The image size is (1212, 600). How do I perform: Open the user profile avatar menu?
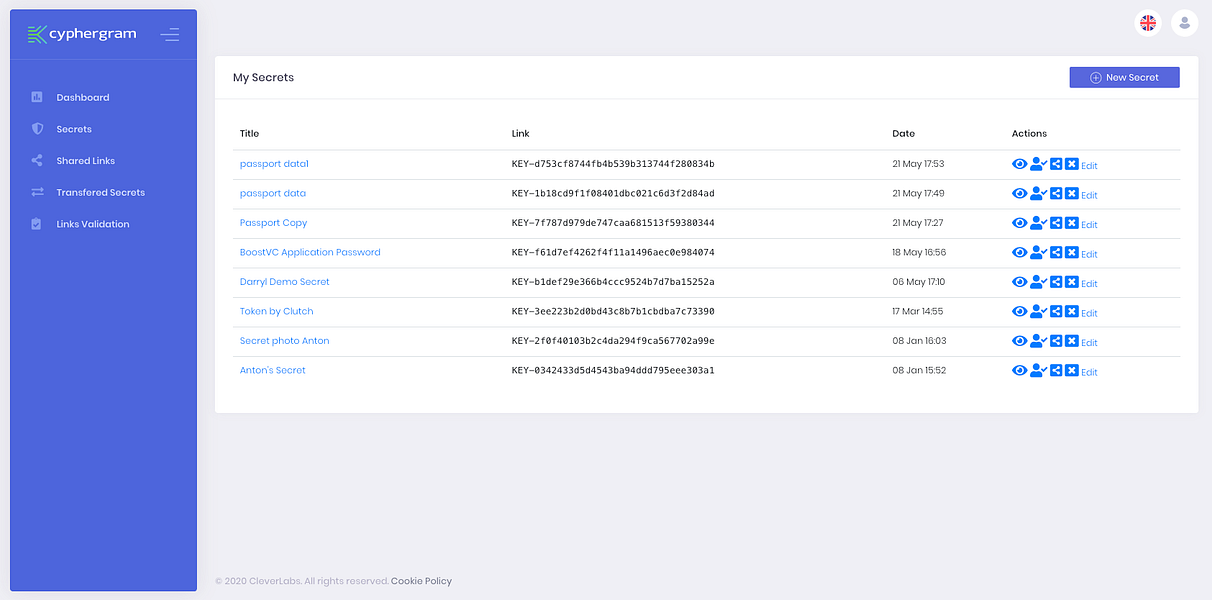click(x=1185, y=23)
